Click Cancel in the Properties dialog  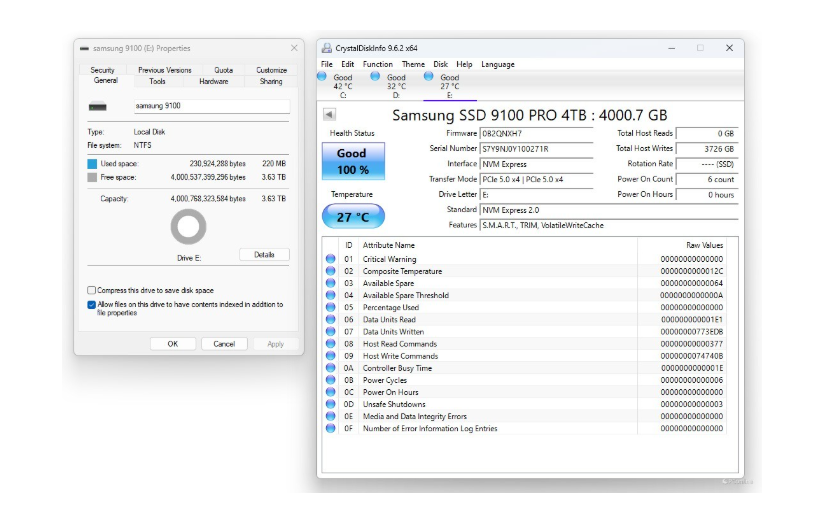224,344
